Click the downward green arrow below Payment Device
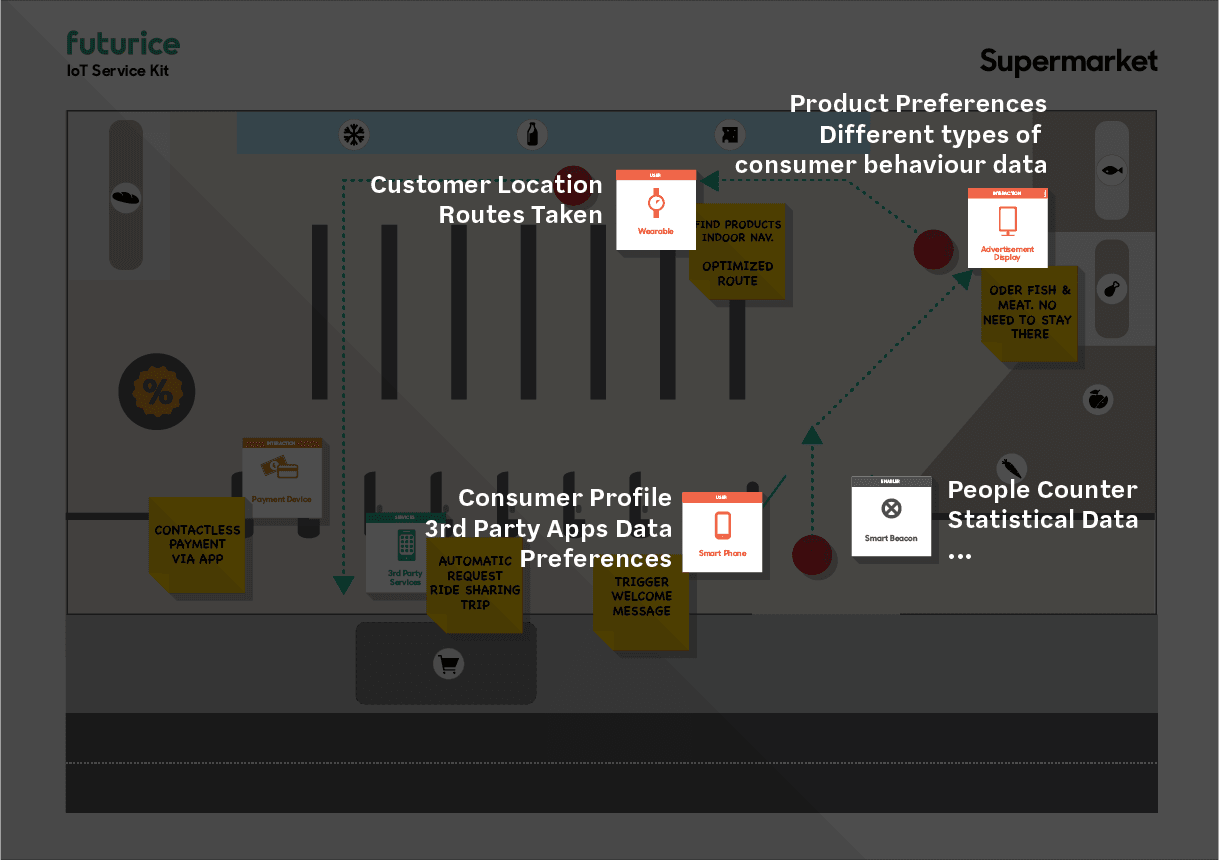The height and width of the screenshot is (860, 1219). coord(343,585)
